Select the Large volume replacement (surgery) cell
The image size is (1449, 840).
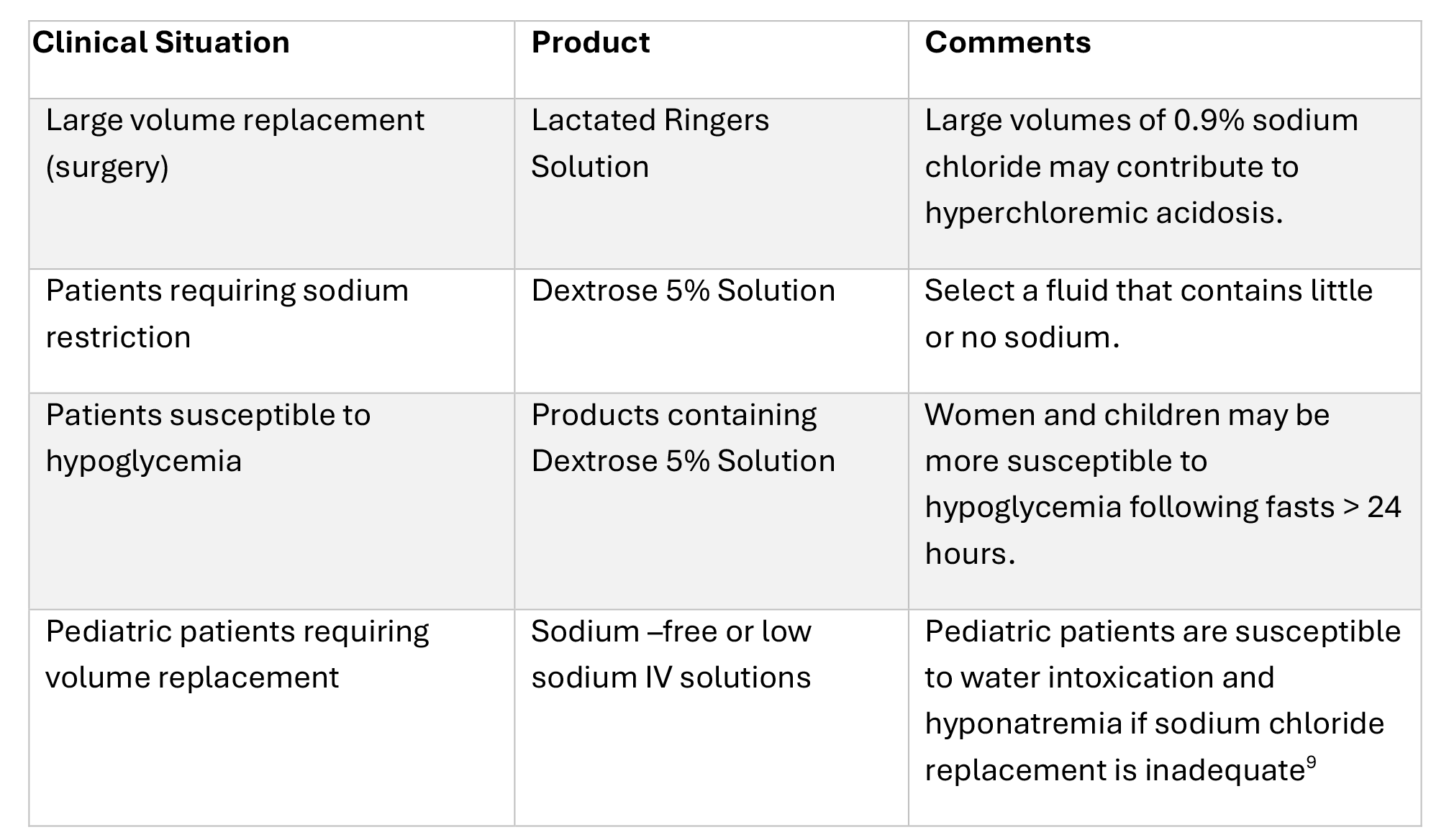(235, 143)
